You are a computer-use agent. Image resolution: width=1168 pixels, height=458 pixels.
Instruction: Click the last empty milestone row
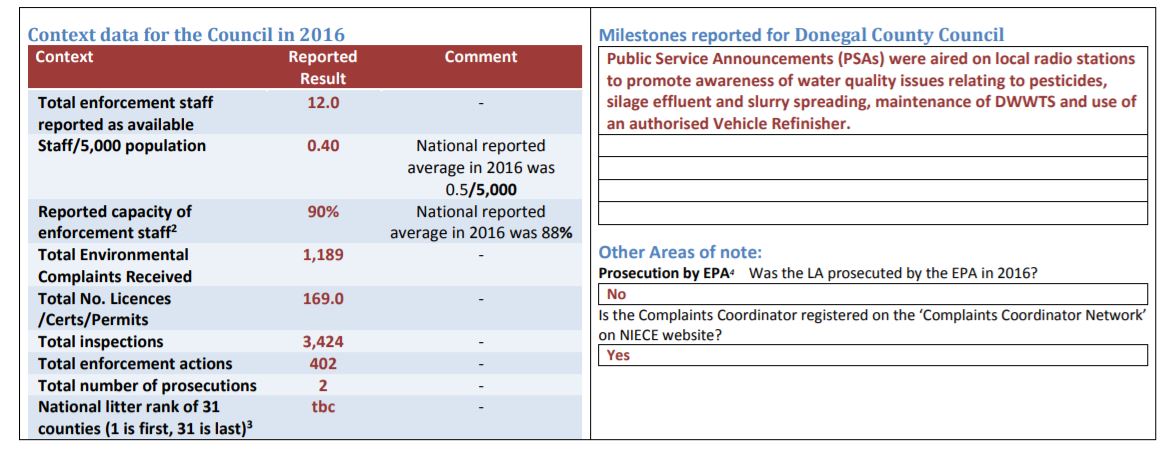tap(872, 213)
